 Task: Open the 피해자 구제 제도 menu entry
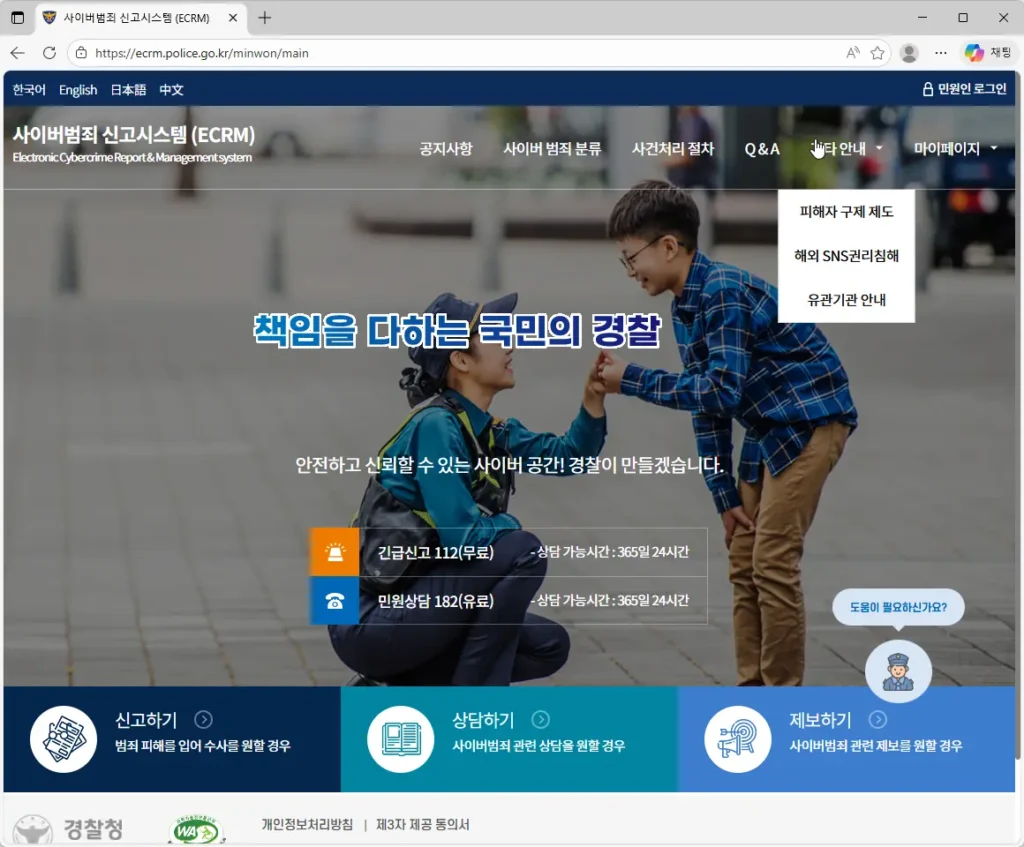[x=846, y=211]
